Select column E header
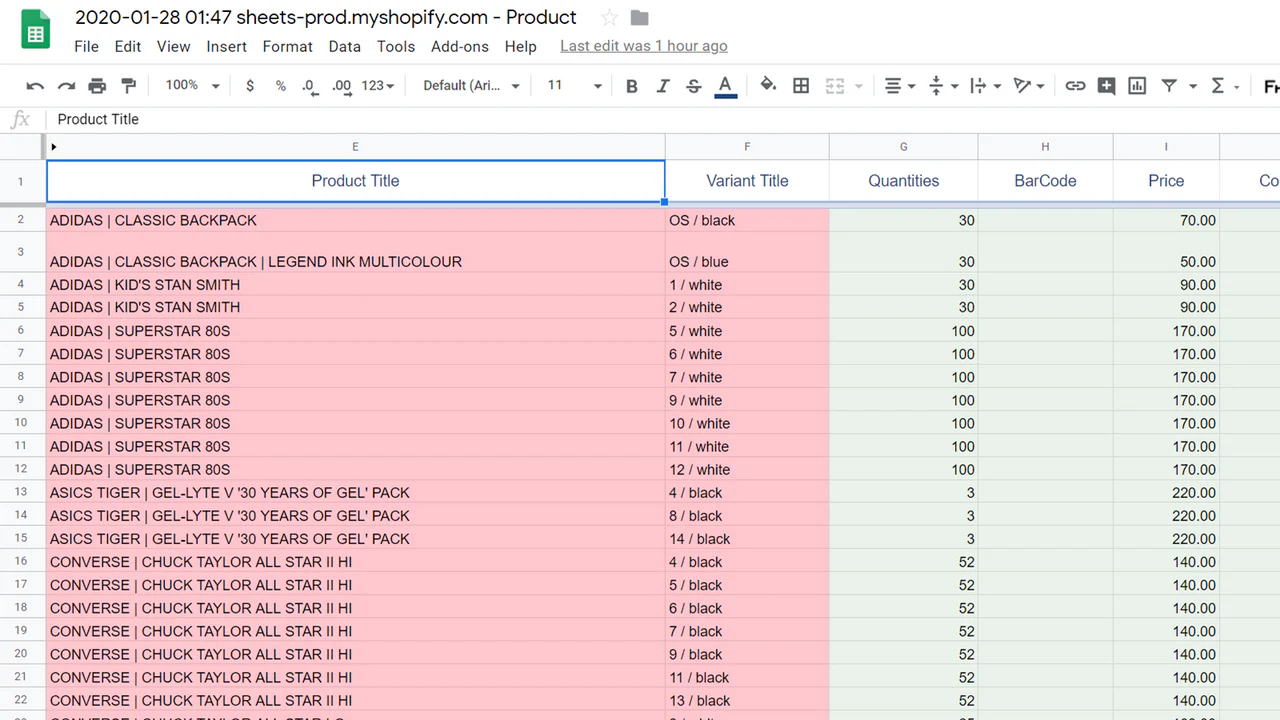Viewport: 1280px width, 720px height. point(355,147)
